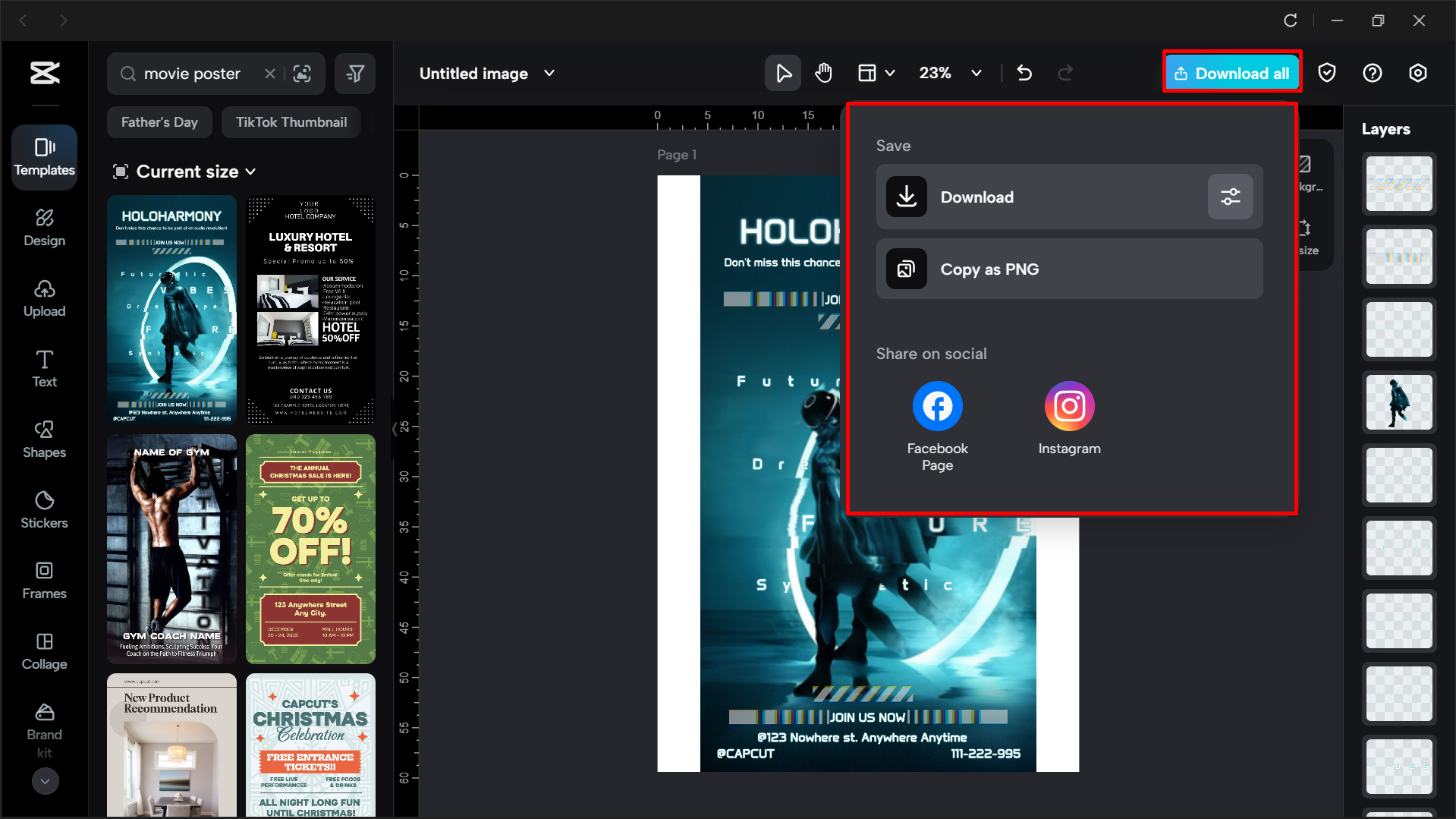Open the Shapes panel
The height and width of the screenshot is (819, 1456).
[x=44, y=439]
